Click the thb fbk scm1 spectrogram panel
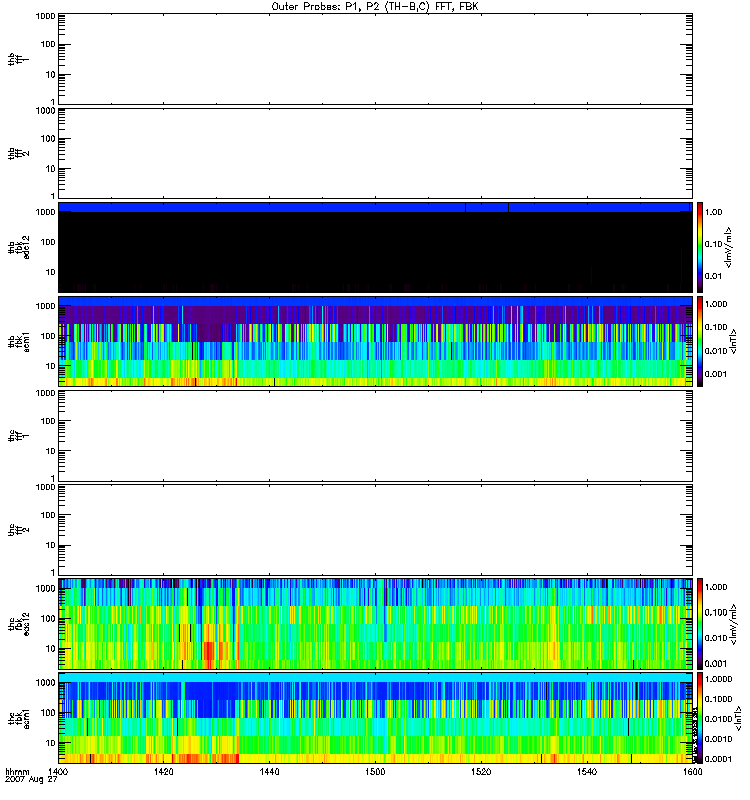 point(375,341)
